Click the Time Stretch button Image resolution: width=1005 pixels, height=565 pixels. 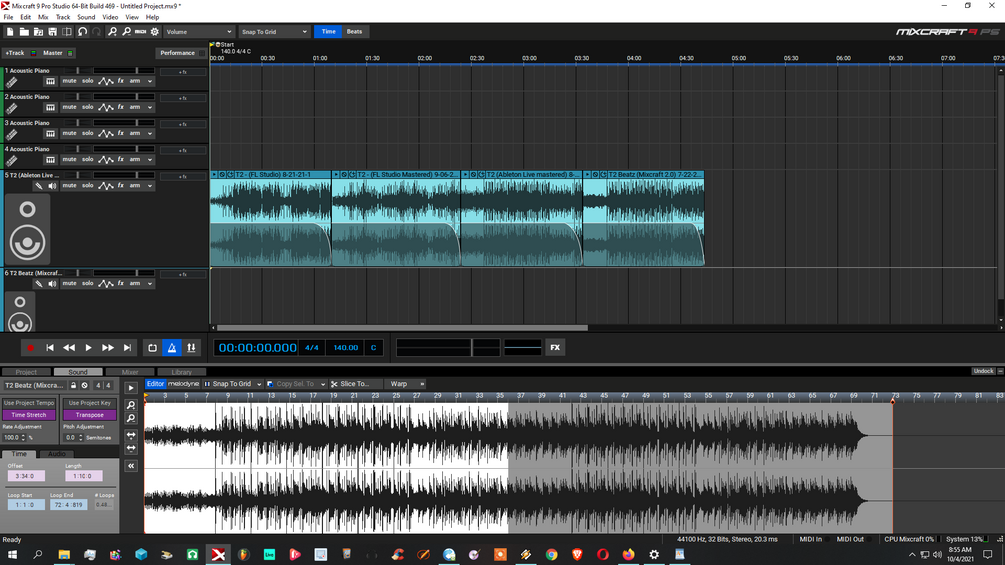point(29,415)
